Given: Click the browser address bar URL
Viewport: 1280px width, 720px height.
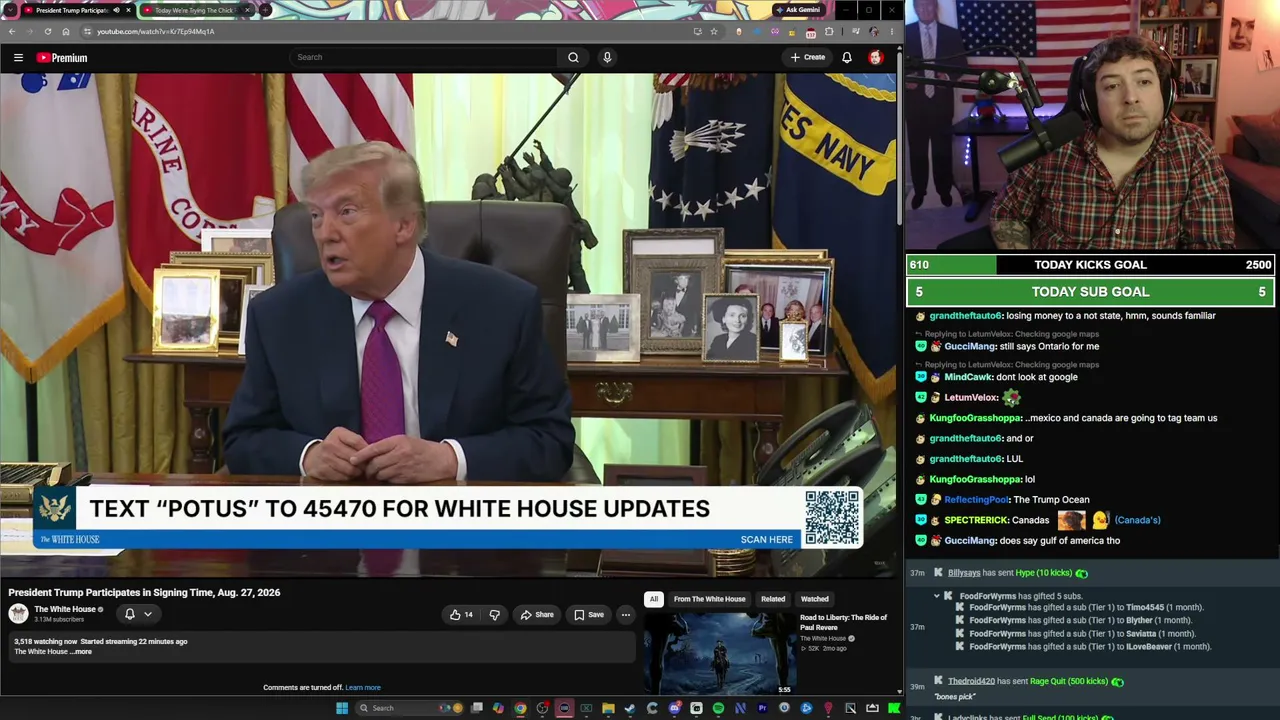Looking at the screenshot, I should (156, 31).
